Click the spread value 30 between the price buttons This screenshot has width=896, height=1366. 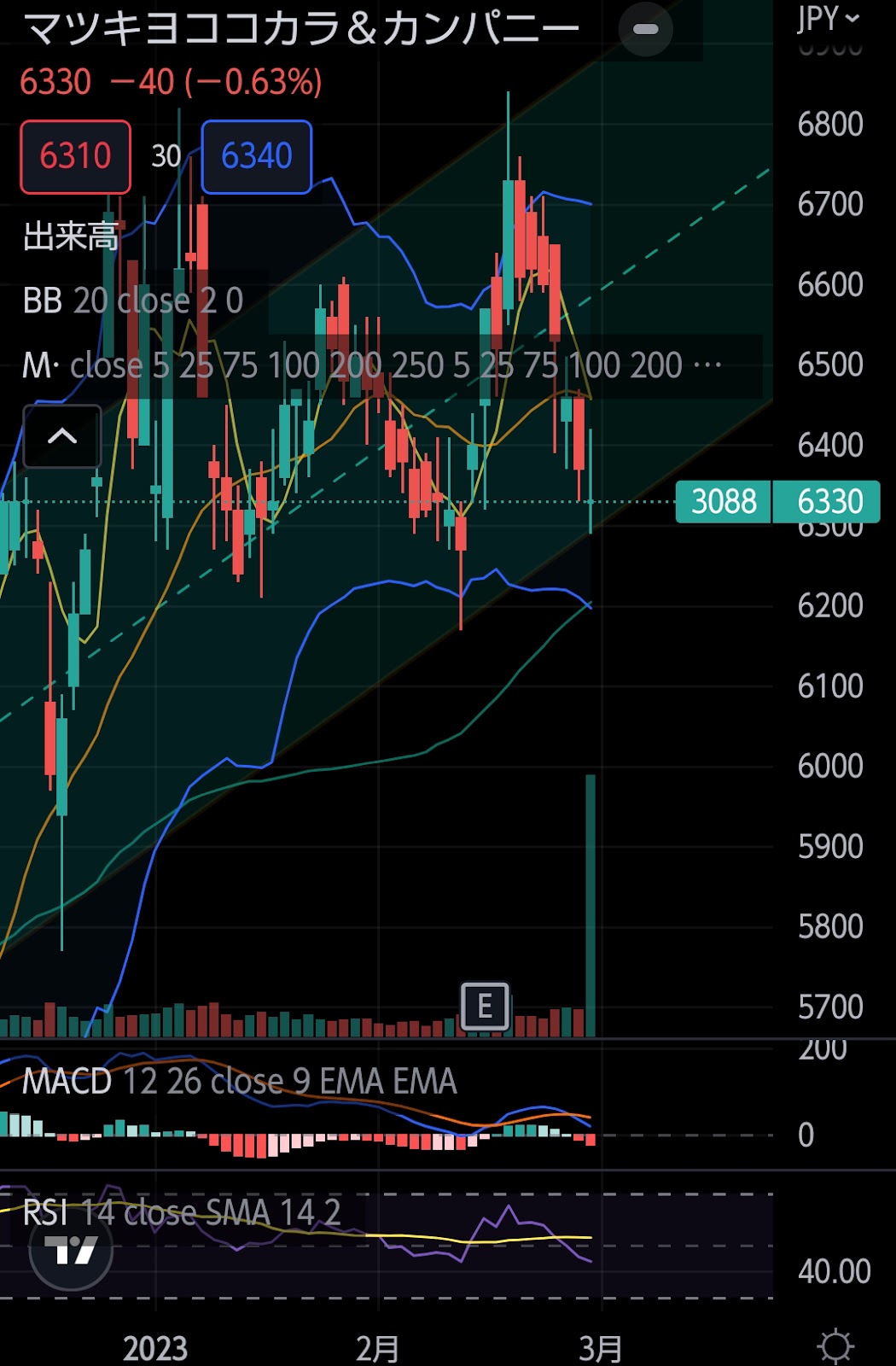click(x=166, y=156)
